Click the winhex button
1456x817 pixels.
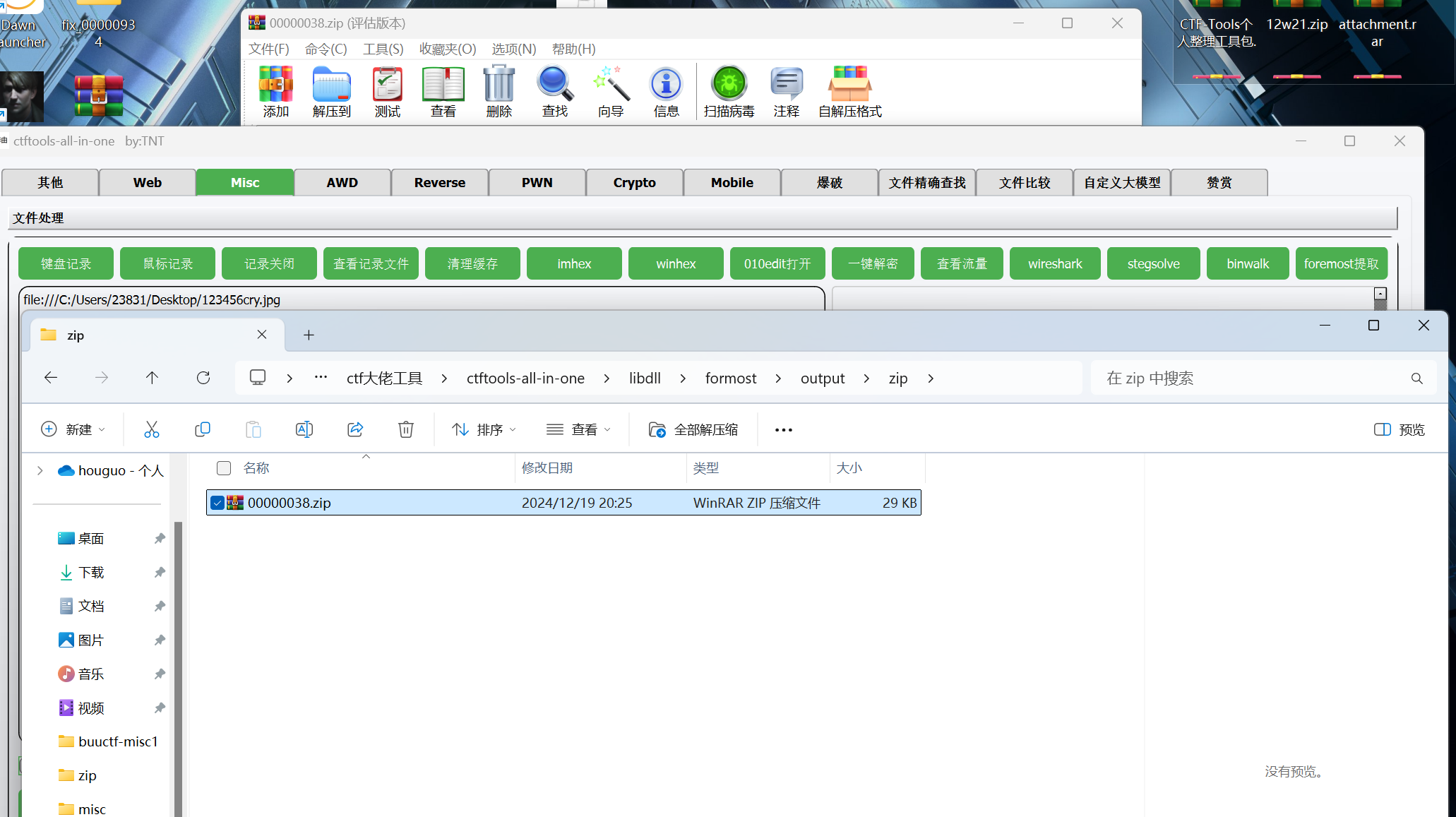point(676,263)
